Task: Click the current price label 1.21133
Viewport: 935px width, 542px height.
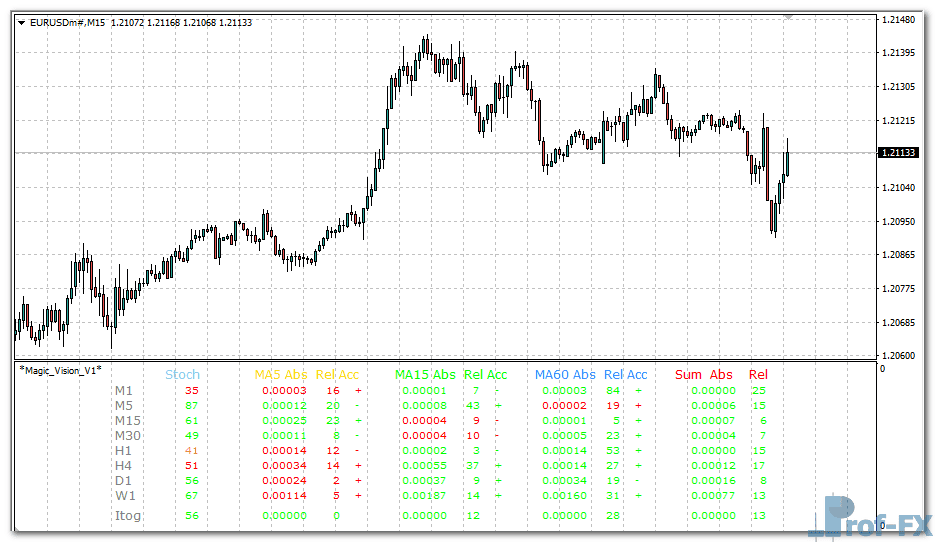Action: point(899,153)
